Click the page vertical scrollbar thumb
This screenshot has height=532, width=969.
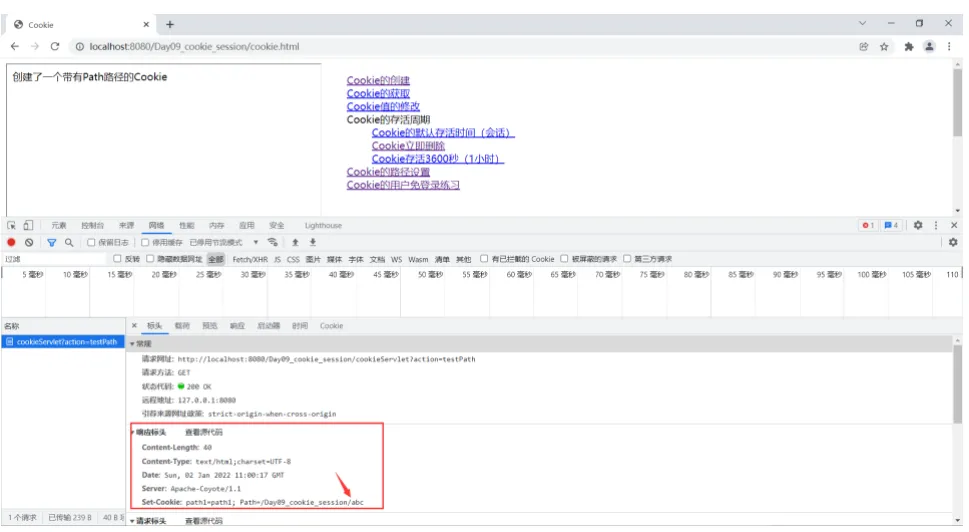(957, 103)
